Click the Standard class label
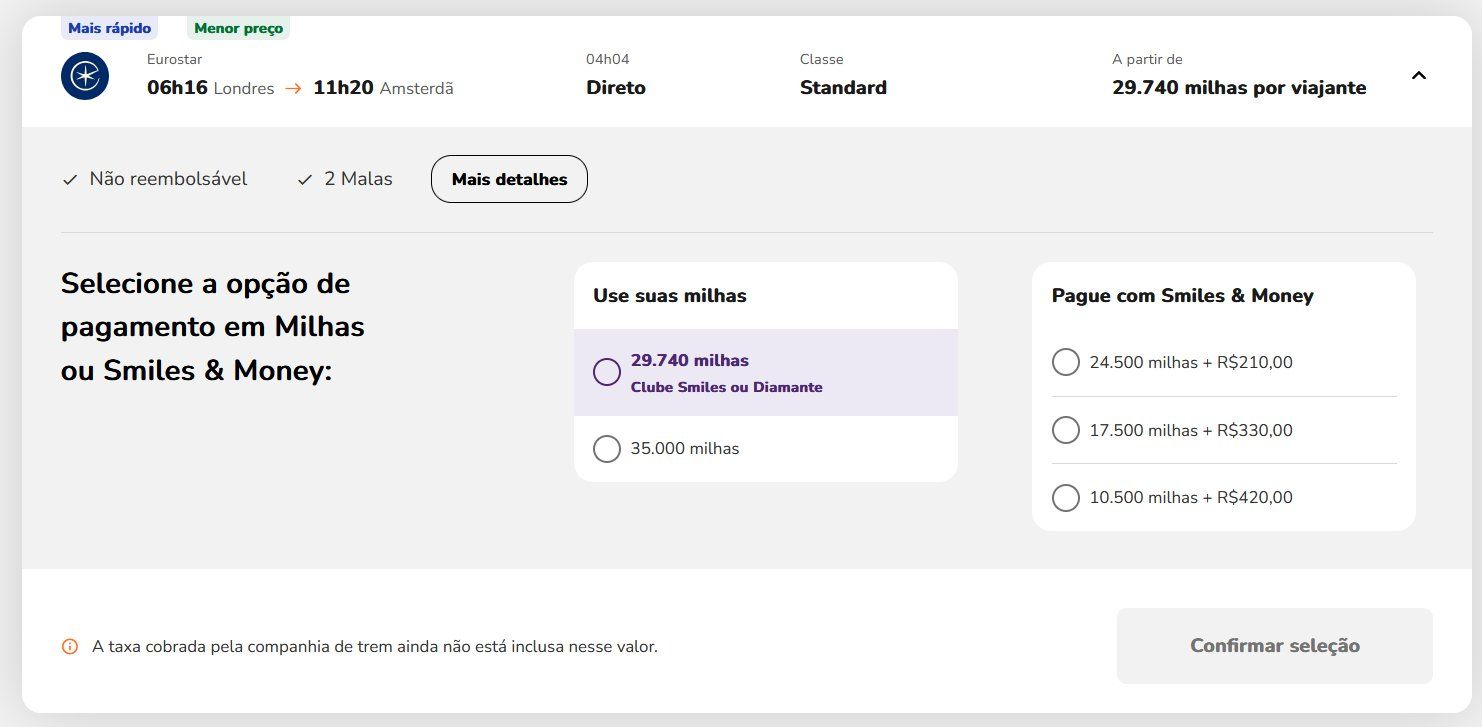The height and width of the screenshot is (727, 1482). pos(843,88)
